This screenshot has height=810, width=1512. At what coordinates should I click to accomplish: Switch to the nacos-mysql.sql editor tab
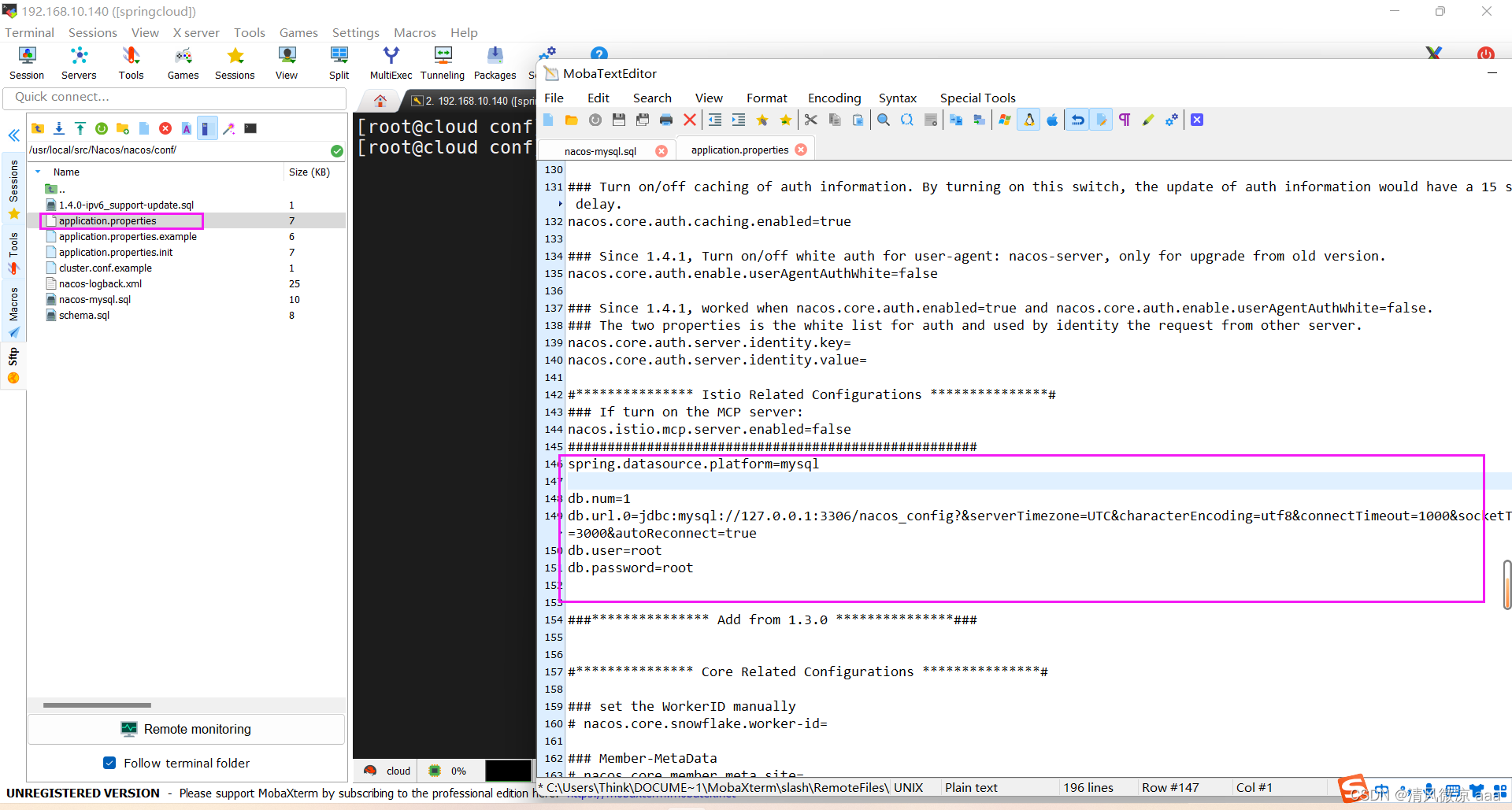coord(600,151)
